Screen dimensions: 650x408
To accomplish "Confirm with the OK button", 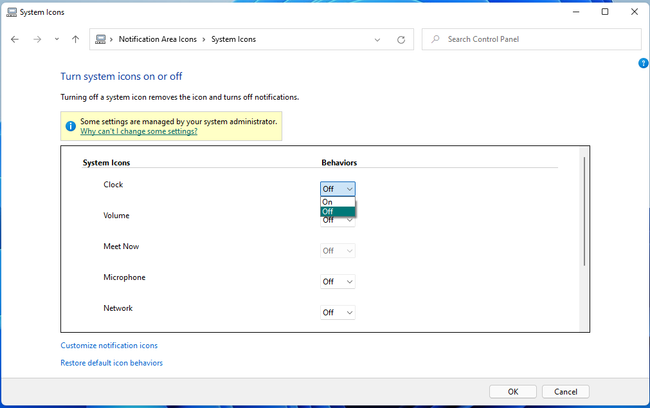I will point(513,391).
